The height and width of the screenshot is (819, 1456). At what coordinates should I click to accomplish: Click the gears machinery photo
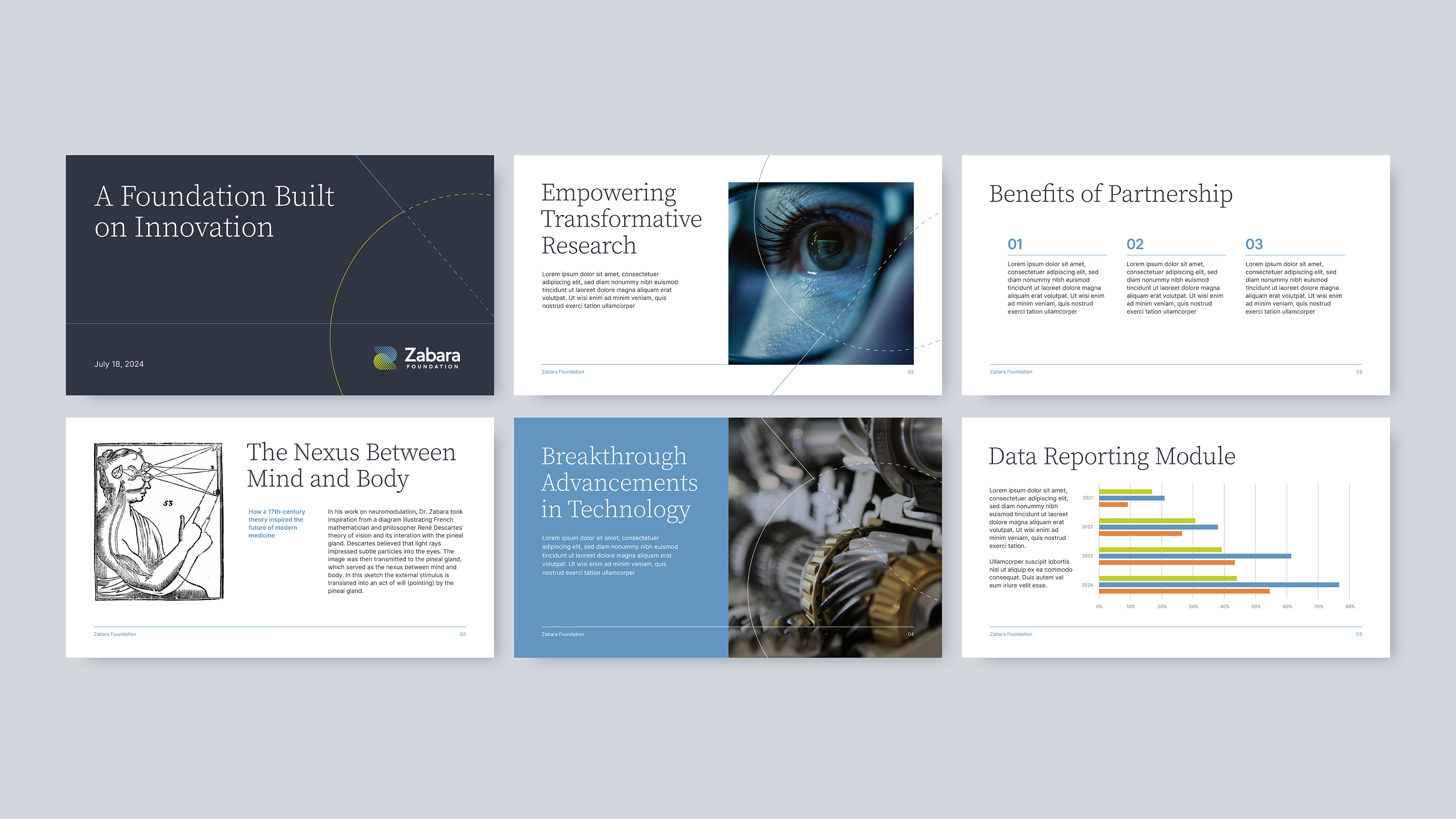click(x=835, y=538)
